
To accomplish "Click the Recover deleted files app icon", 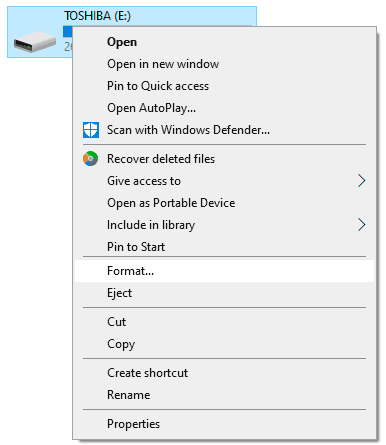I will (x=91, y=159).
